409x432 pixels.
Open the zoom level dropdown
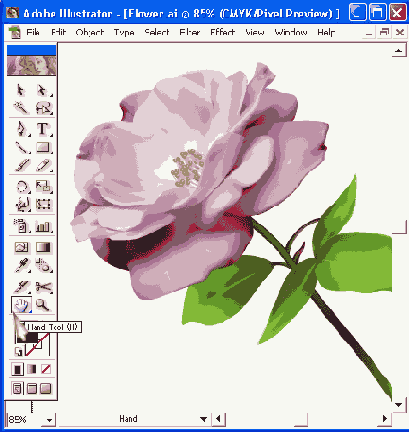(x=49, y=420)
